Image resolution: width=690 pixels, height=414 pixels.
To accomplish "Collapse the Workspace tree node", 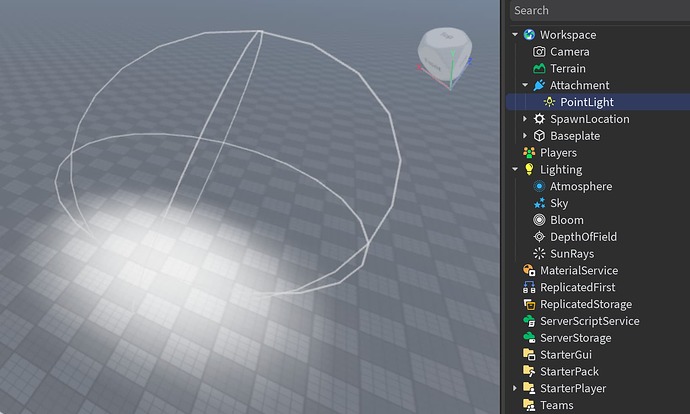I will [515, 34].
